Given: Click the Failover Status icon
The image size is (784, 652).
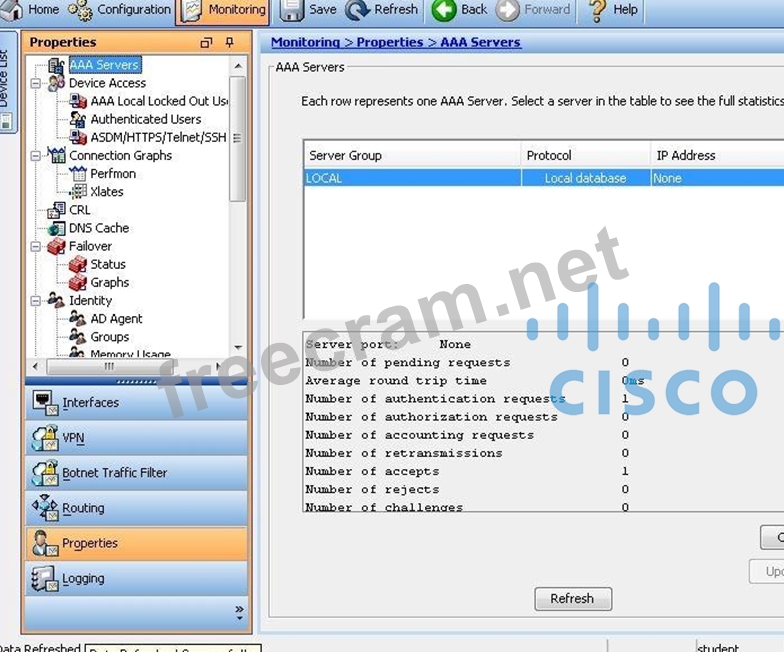Looking at the screenshot, I should 78,265.
